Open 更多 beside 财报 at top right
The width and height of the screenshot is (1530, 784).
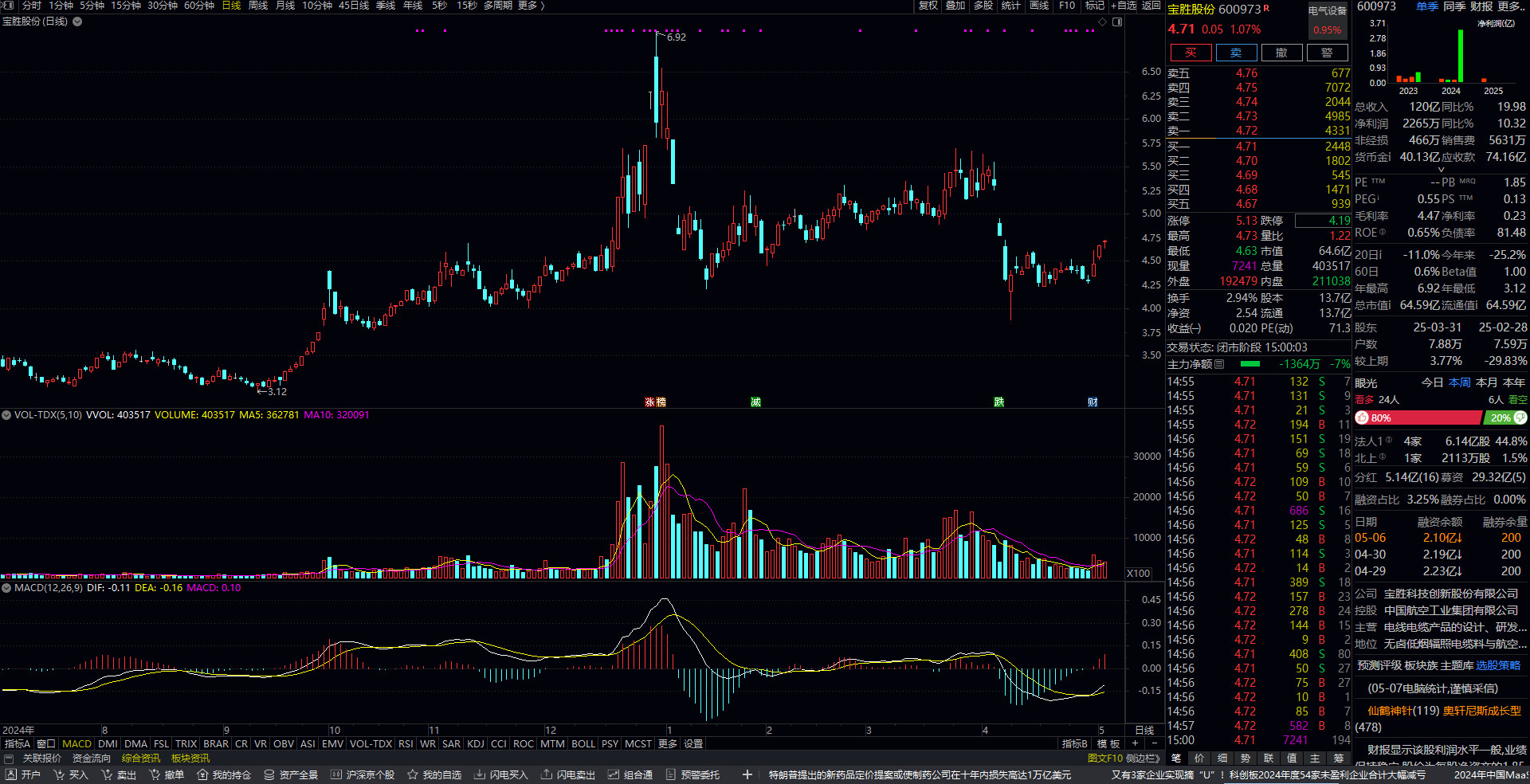(1511, 6)
